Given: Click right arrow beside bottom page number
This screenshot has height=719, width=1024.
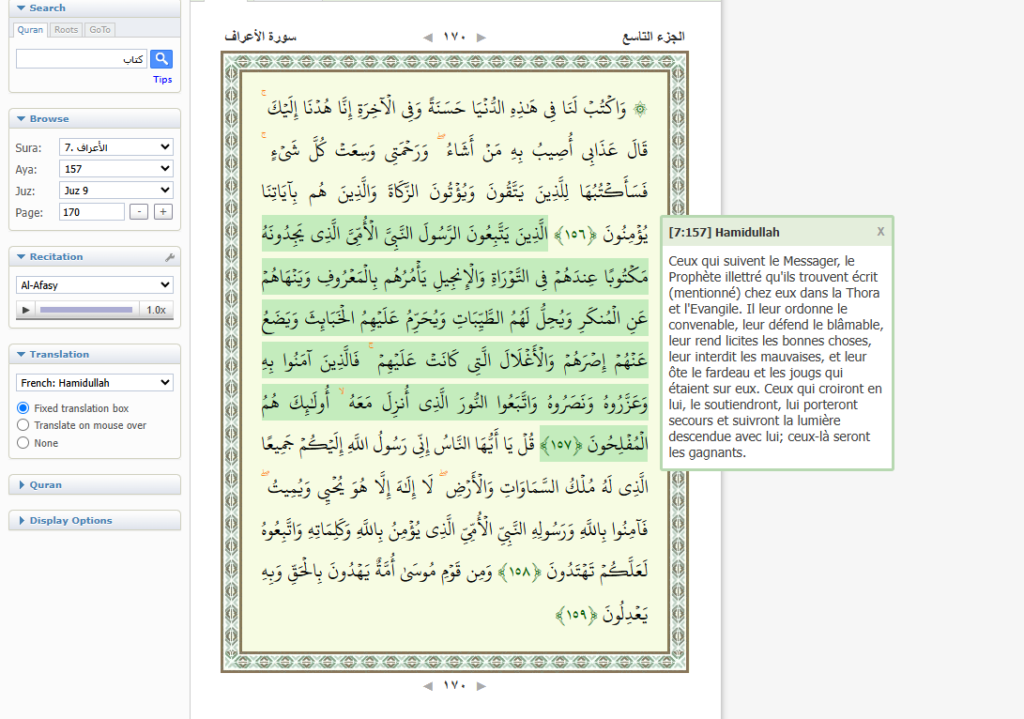Looking at the screenshot, I should tap(481, 686).
